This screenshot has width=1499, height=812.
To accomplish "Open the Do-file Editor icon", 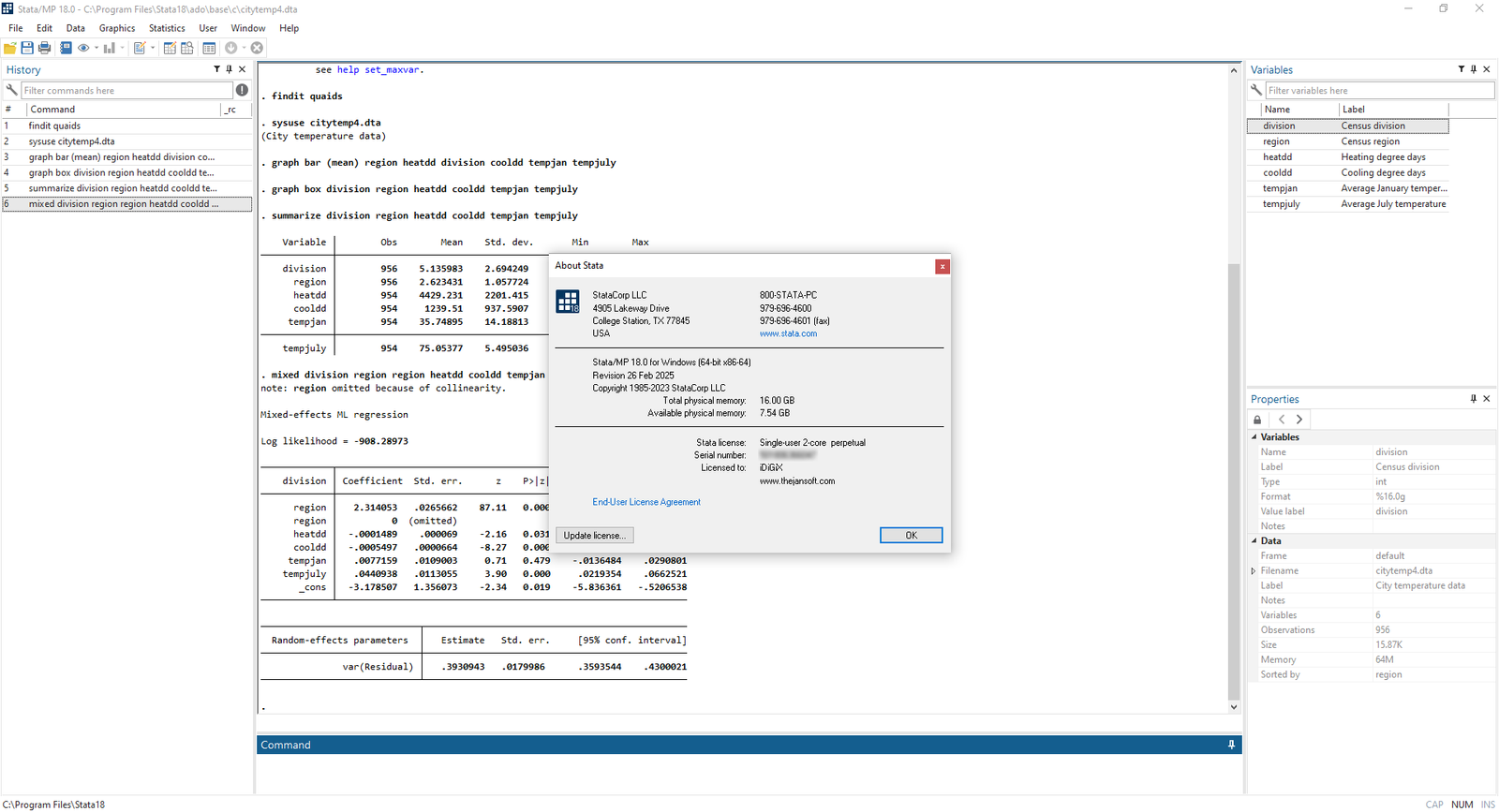I will [140, 48].
